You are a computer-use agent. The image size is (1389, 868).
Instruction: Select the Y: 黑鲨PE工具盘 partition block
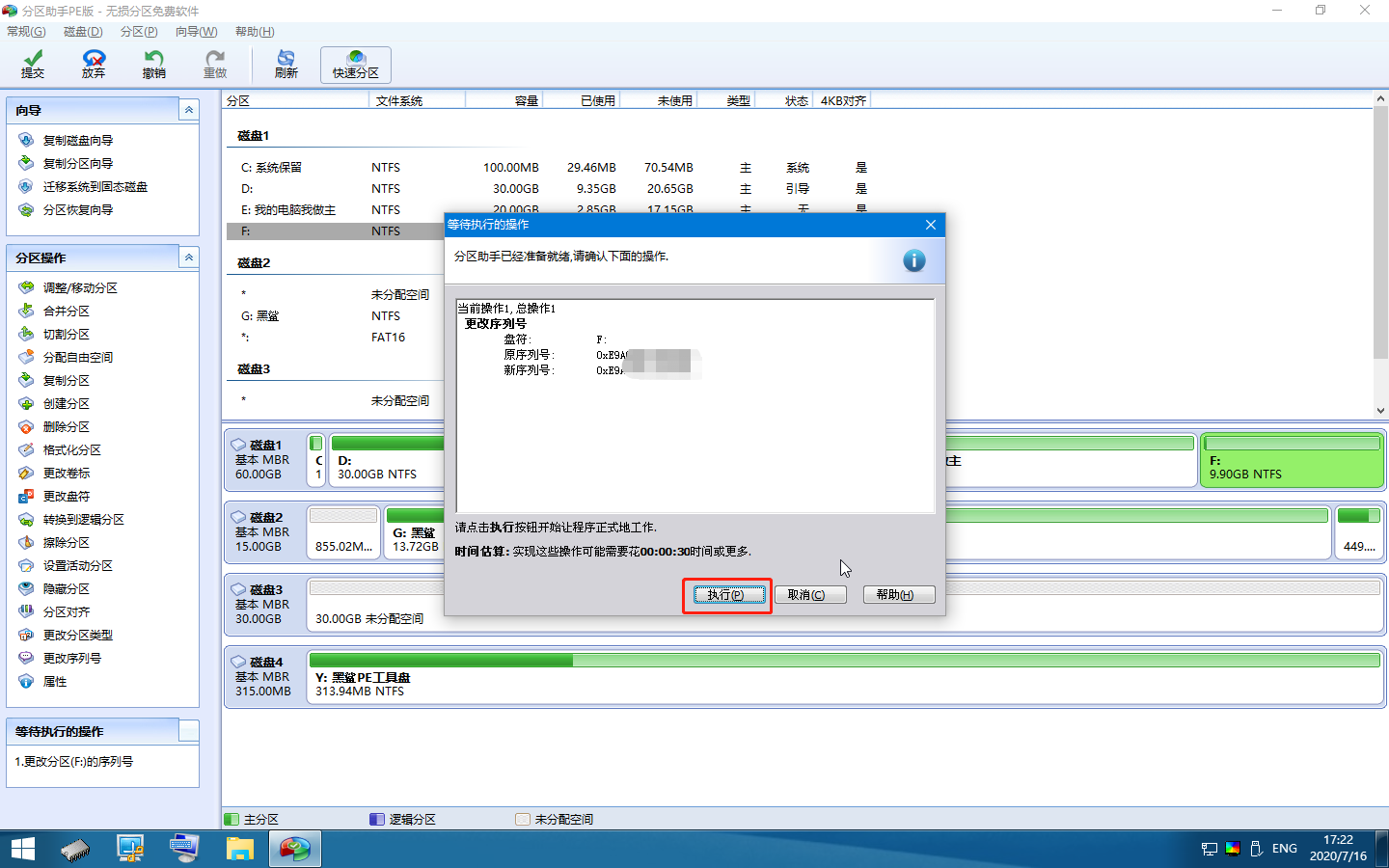pyautogui.click(x=845, y=677)
